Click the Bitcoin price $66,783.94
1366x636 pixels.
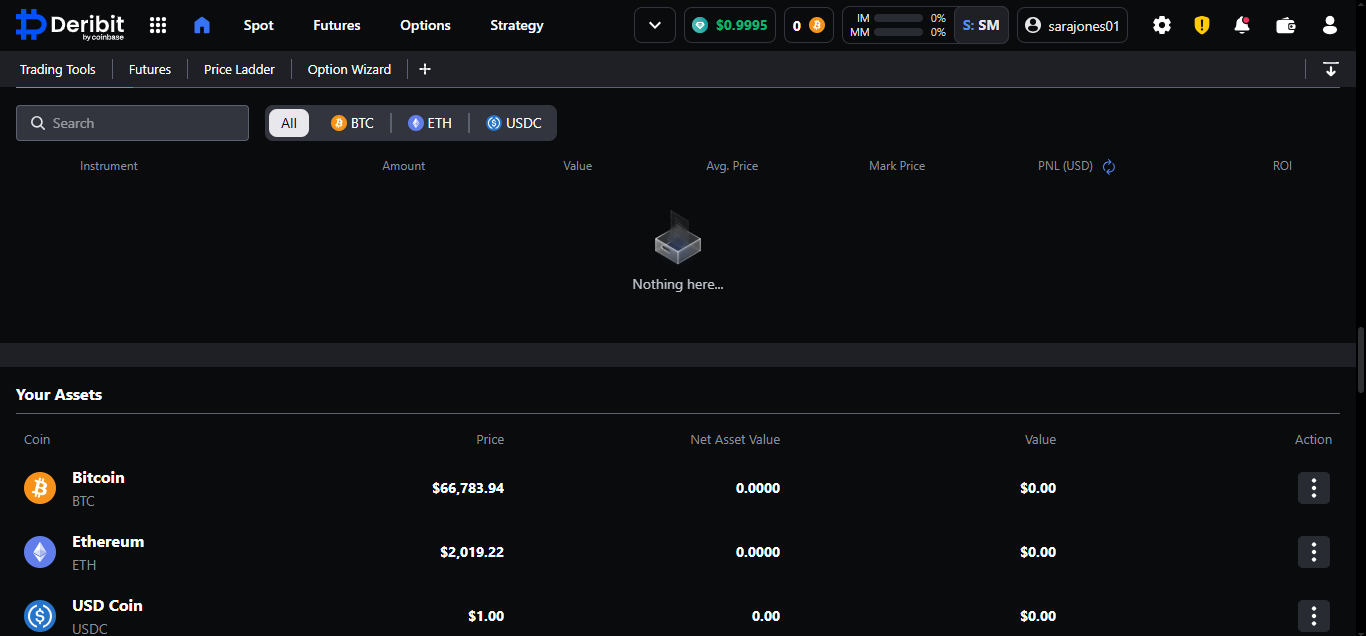point(468,488)
